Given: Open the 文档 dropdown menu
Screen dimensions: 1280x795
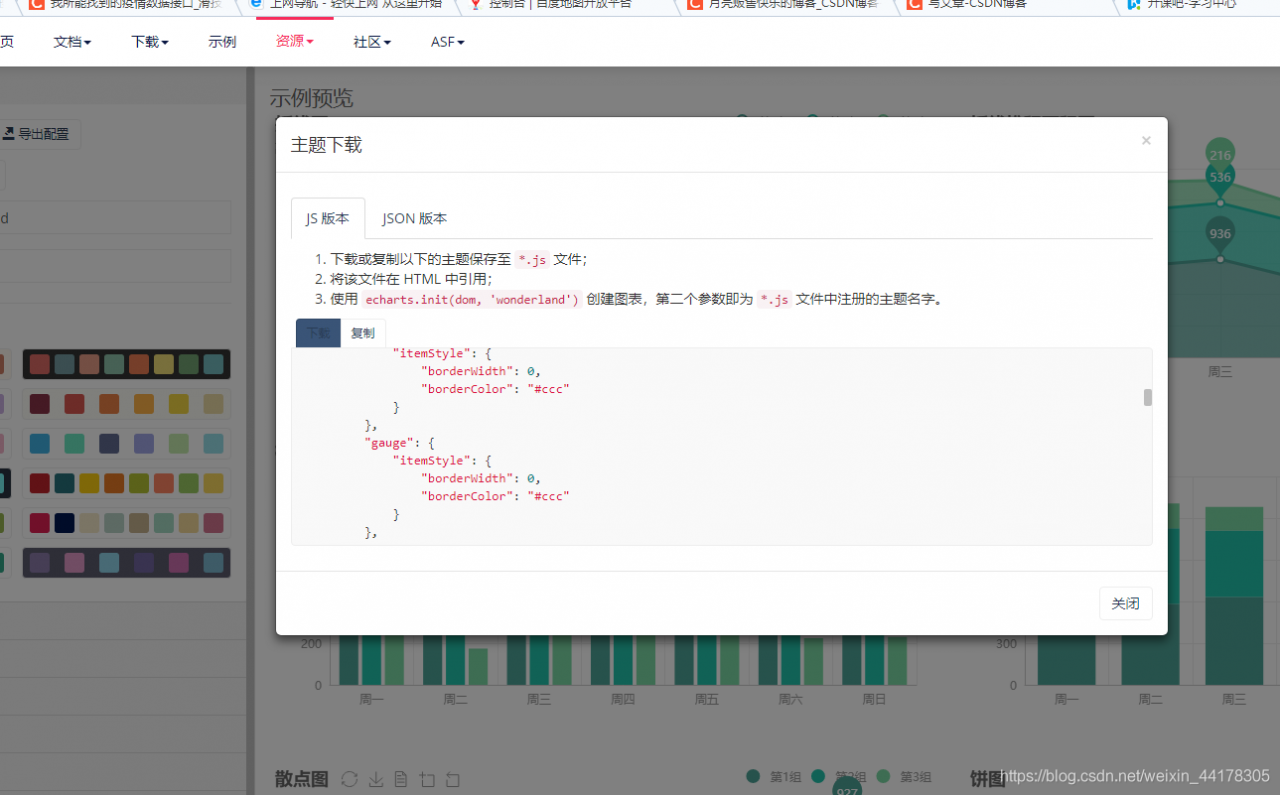Looking at the screenshot, I should click(72, 41).
